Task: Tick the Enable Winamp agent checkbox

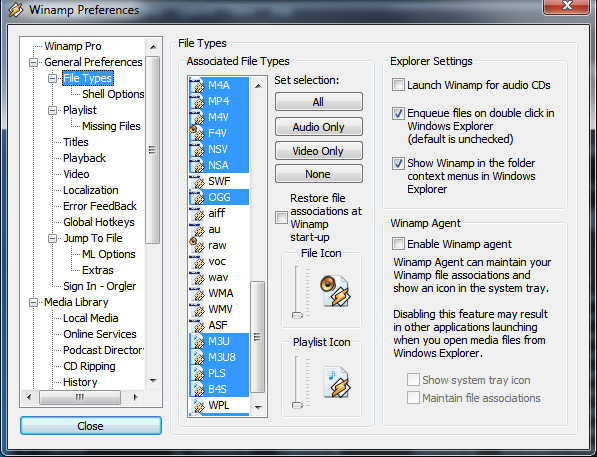Action: click(398, 244)
